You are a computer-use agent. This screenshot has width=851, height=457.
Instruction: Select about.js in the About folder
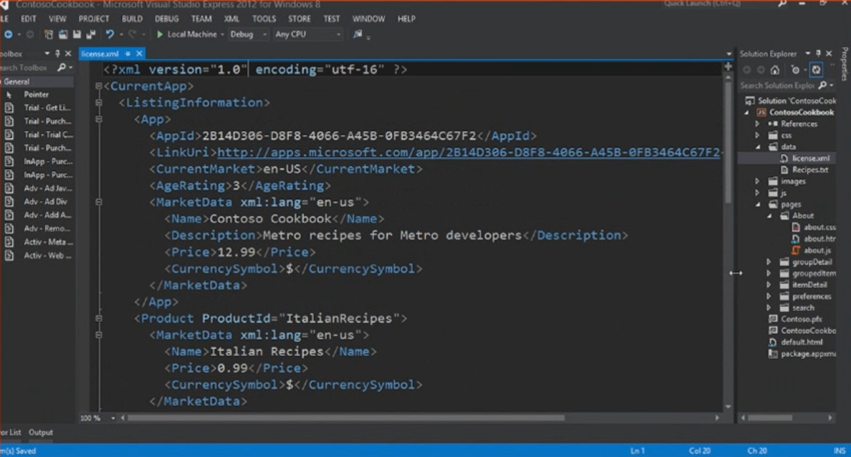817,250
